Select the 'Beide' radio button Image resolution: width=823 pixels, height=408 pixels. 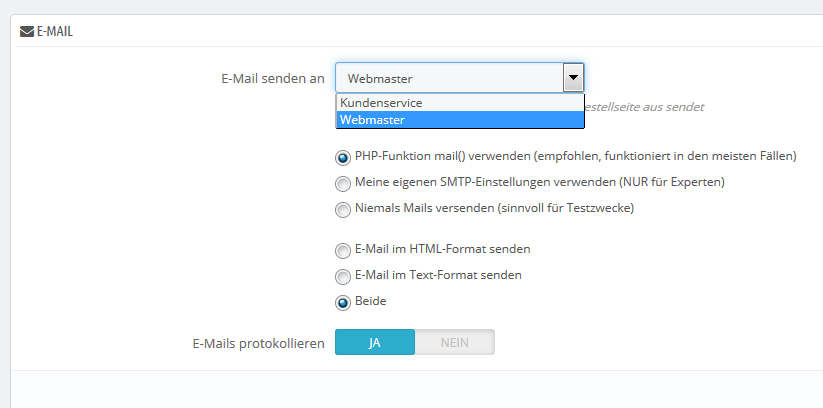point(343,301)
